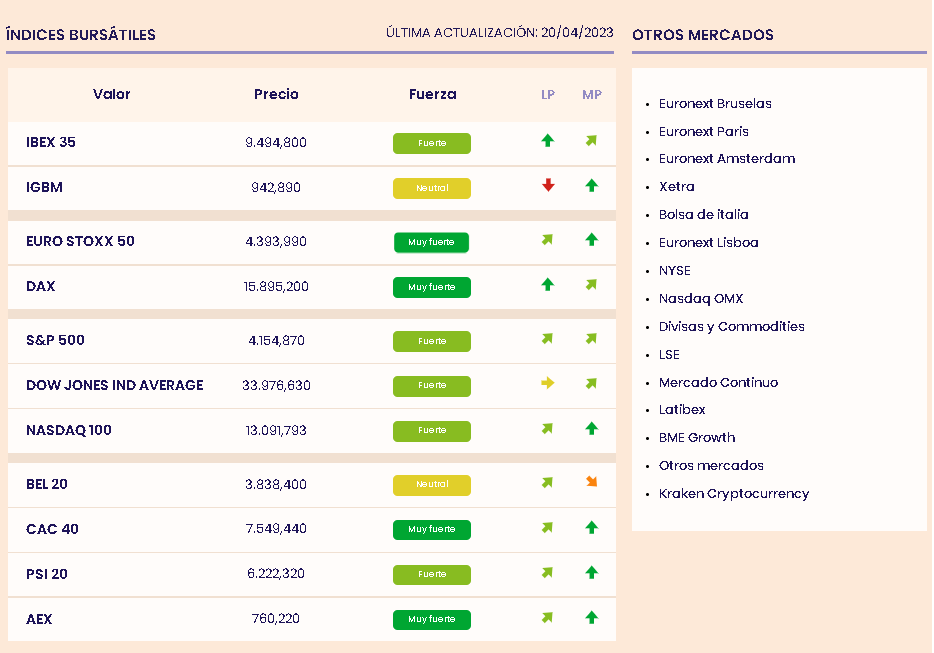This screenshot has width=934, height=653.
Task: Click DAX long-term green up arrow
Action: (x=547, y=285)
